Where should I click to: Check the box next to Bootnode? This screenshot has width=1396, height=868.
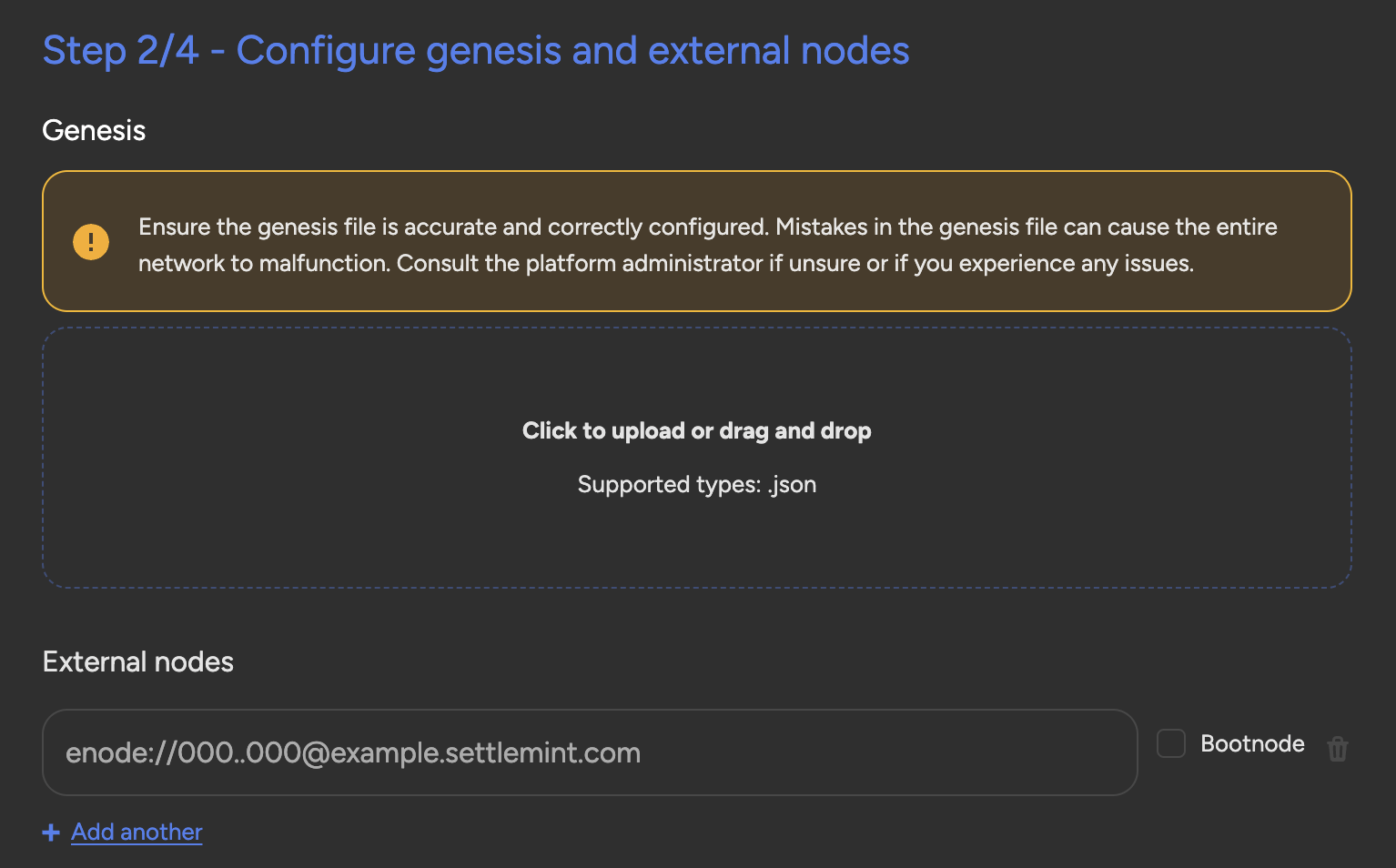(x=1170, y=743)
